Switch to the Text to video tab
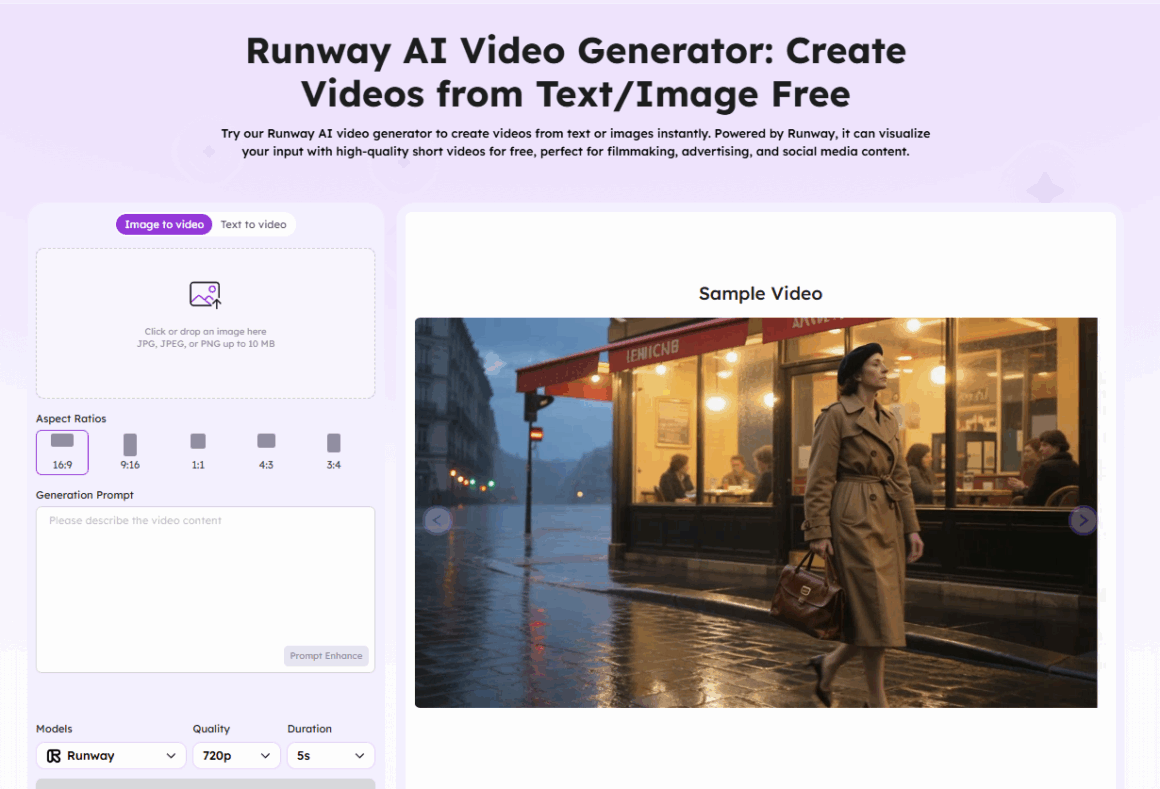 (x=253, y=225)
